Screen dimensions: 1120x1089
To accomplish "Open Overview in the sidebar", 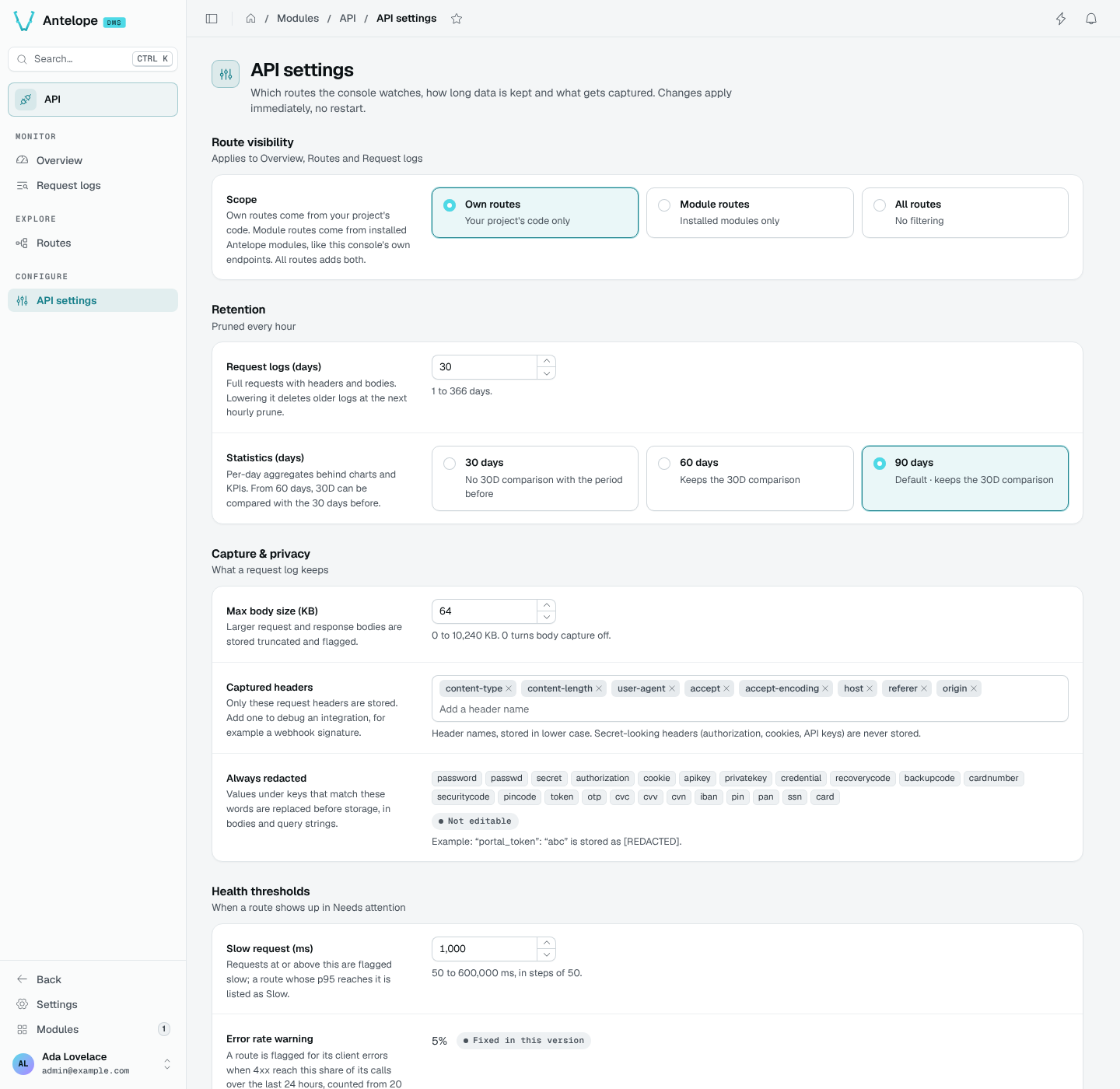I will [93, 160].
